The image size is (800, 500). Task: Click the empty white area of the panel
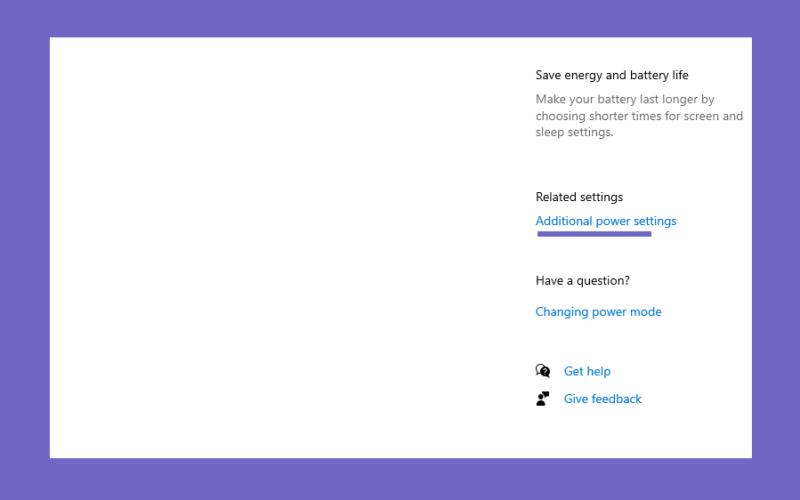pos(286,247)
